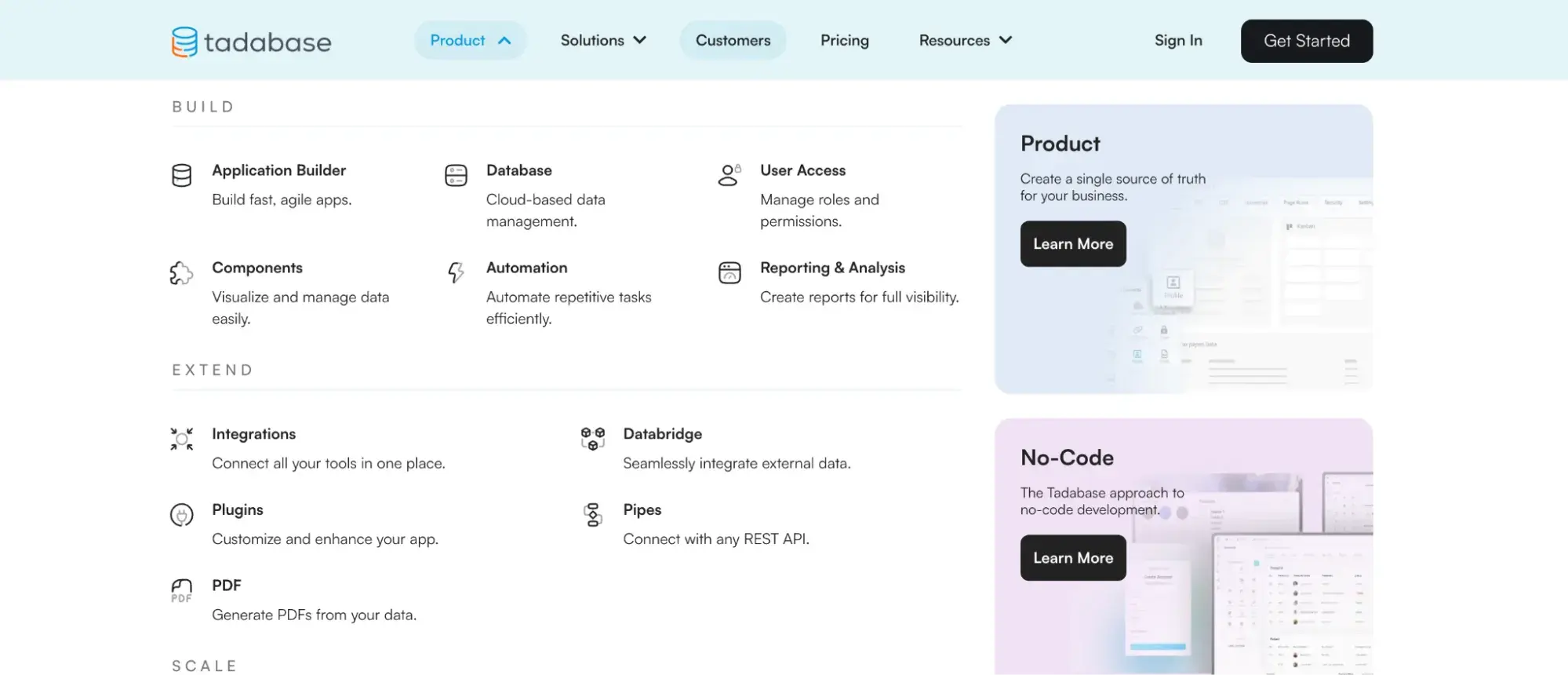Click the Reporting & Analysis icon
This screenshot has height=675, width=1568.
729,272
